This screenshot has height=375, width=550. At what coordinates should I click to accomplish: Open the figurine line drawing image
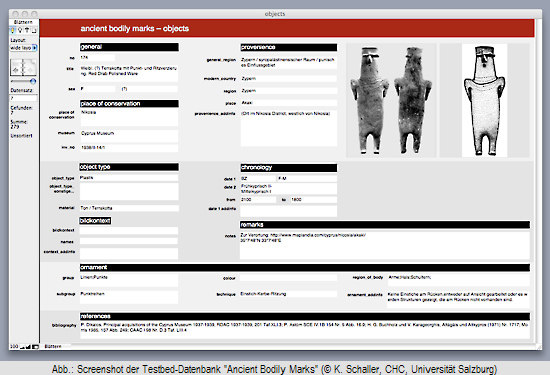click(x=484, y=100)
